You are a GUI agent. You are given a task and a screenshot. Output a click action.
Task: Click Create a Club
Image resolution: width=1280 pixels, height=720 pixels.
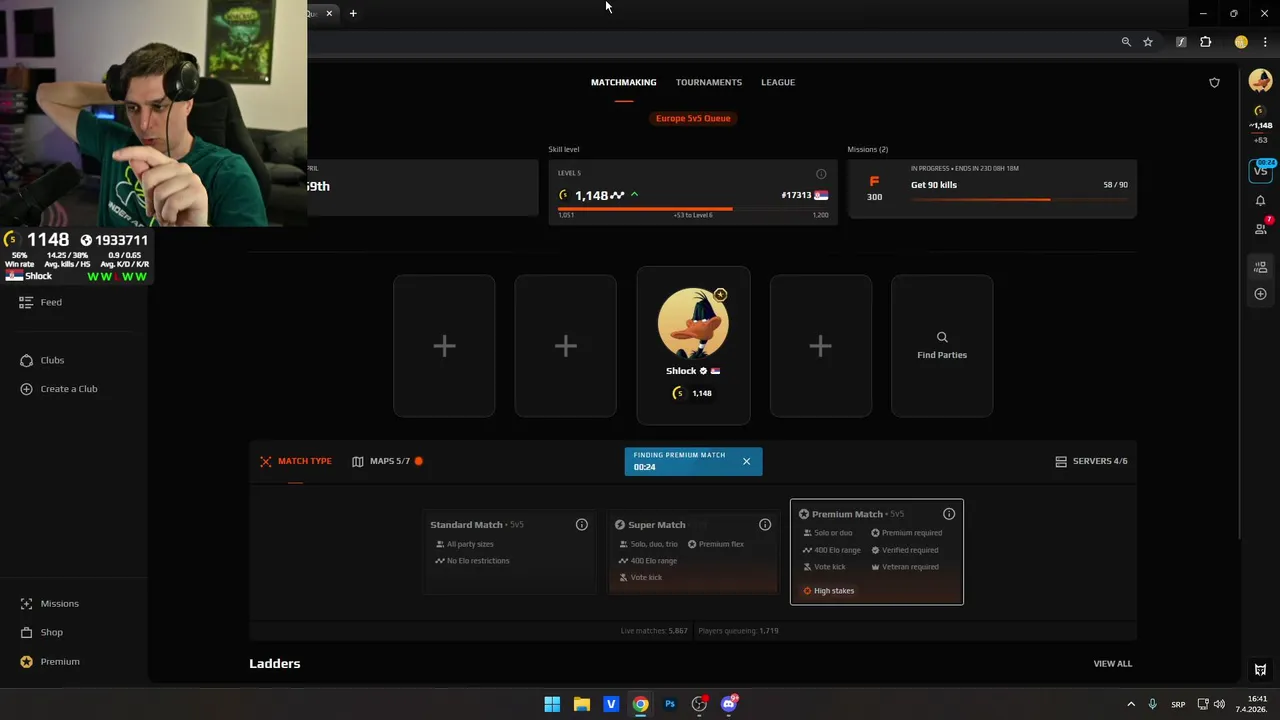click(x=59, y=389)
